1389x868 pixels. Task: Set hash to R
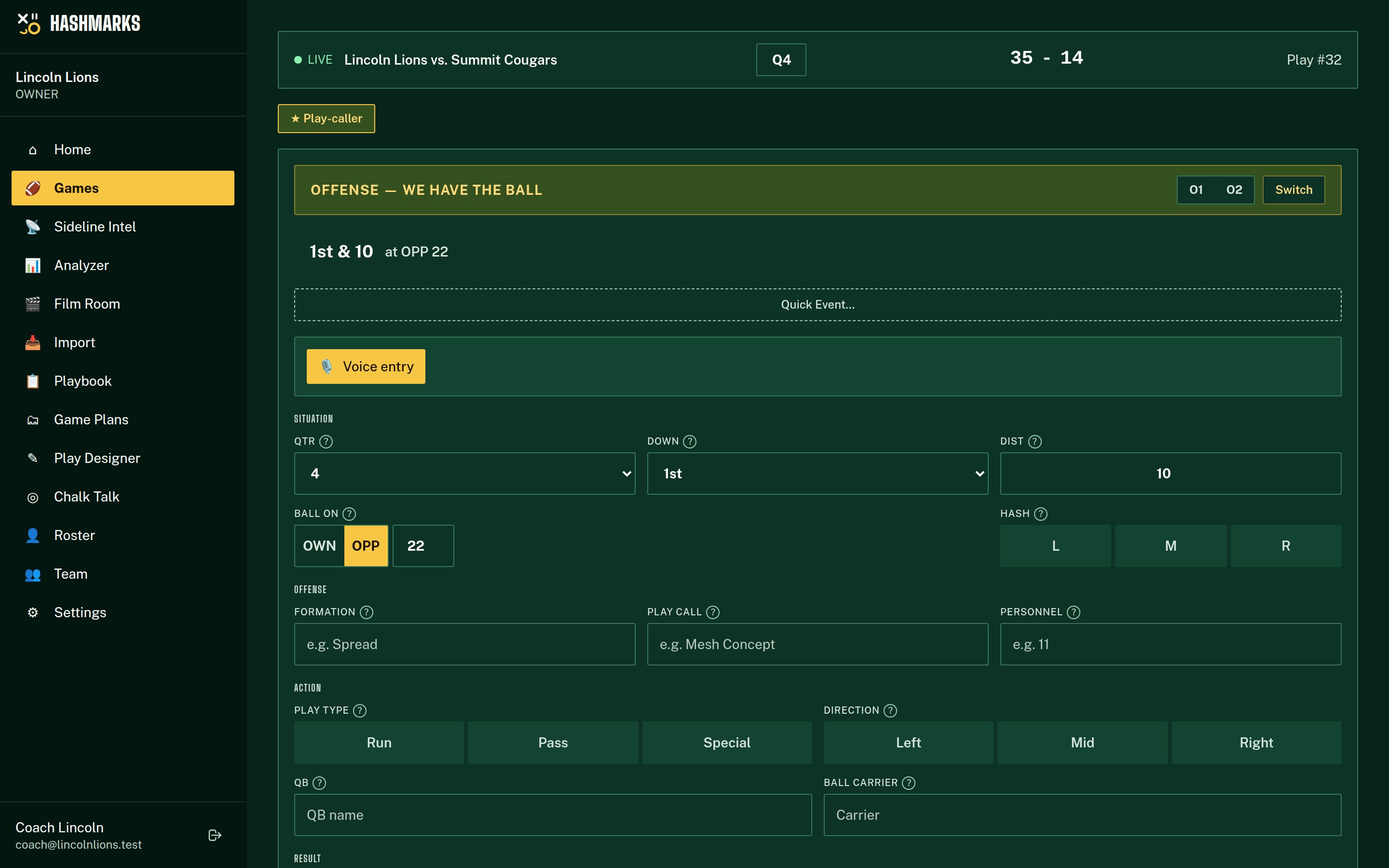click(1286, 546)
